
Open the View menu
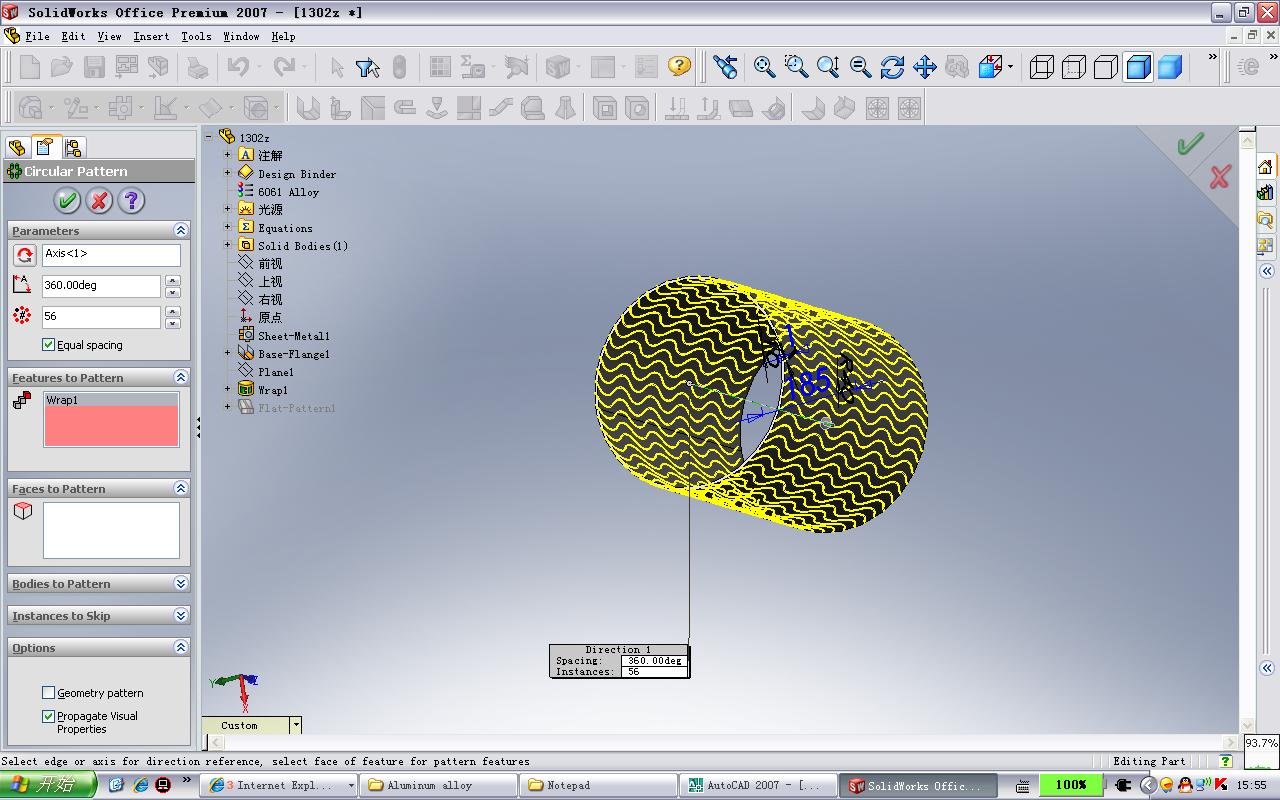tap(109, 36)
